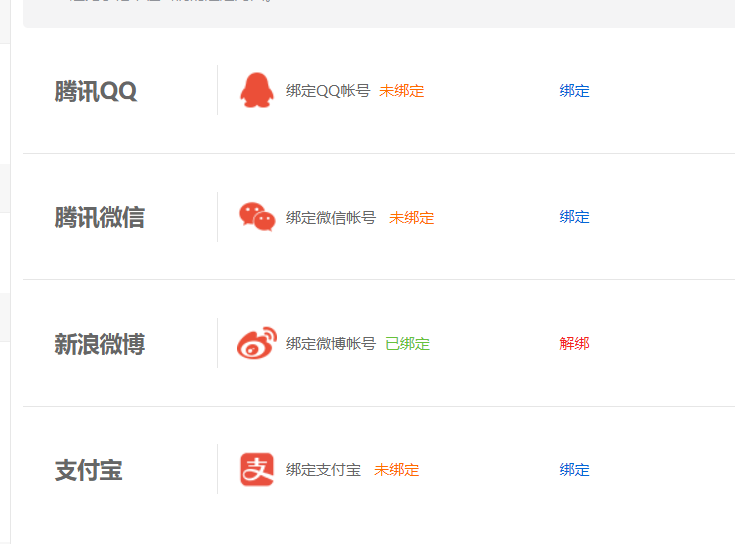735x544 pixels.
Task: Click 解绑 to unbind 新浪微博
Action: [x=574, y=344]
